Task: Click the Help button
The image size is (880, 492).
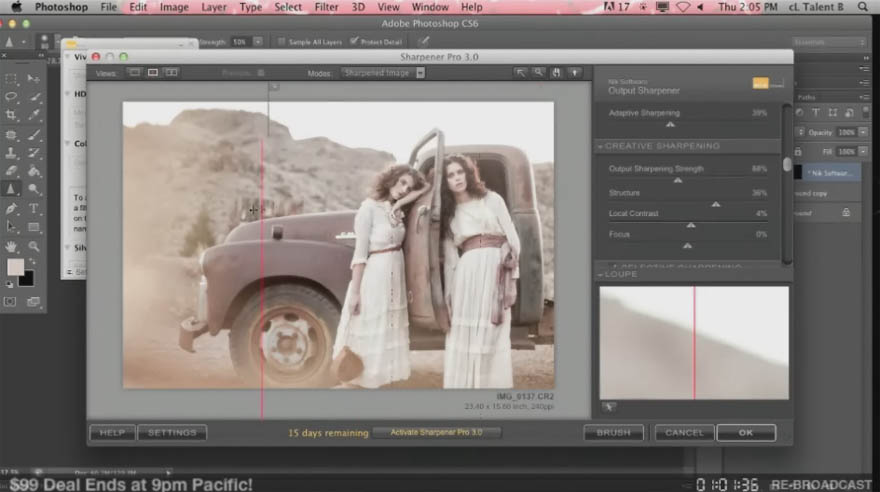Action: click(x=112, y=433)
